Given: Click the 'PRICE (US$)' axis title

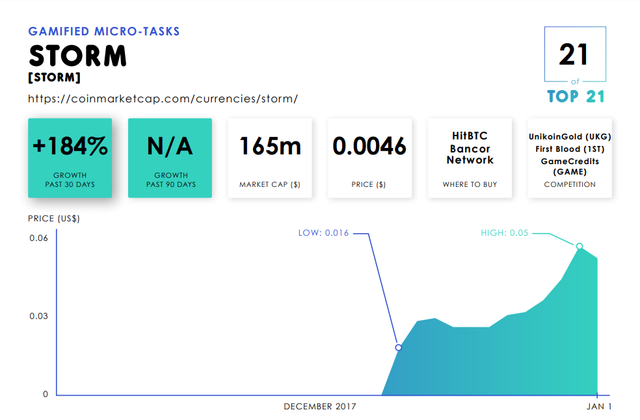Looking at the screenshot, I should point(53,219).
